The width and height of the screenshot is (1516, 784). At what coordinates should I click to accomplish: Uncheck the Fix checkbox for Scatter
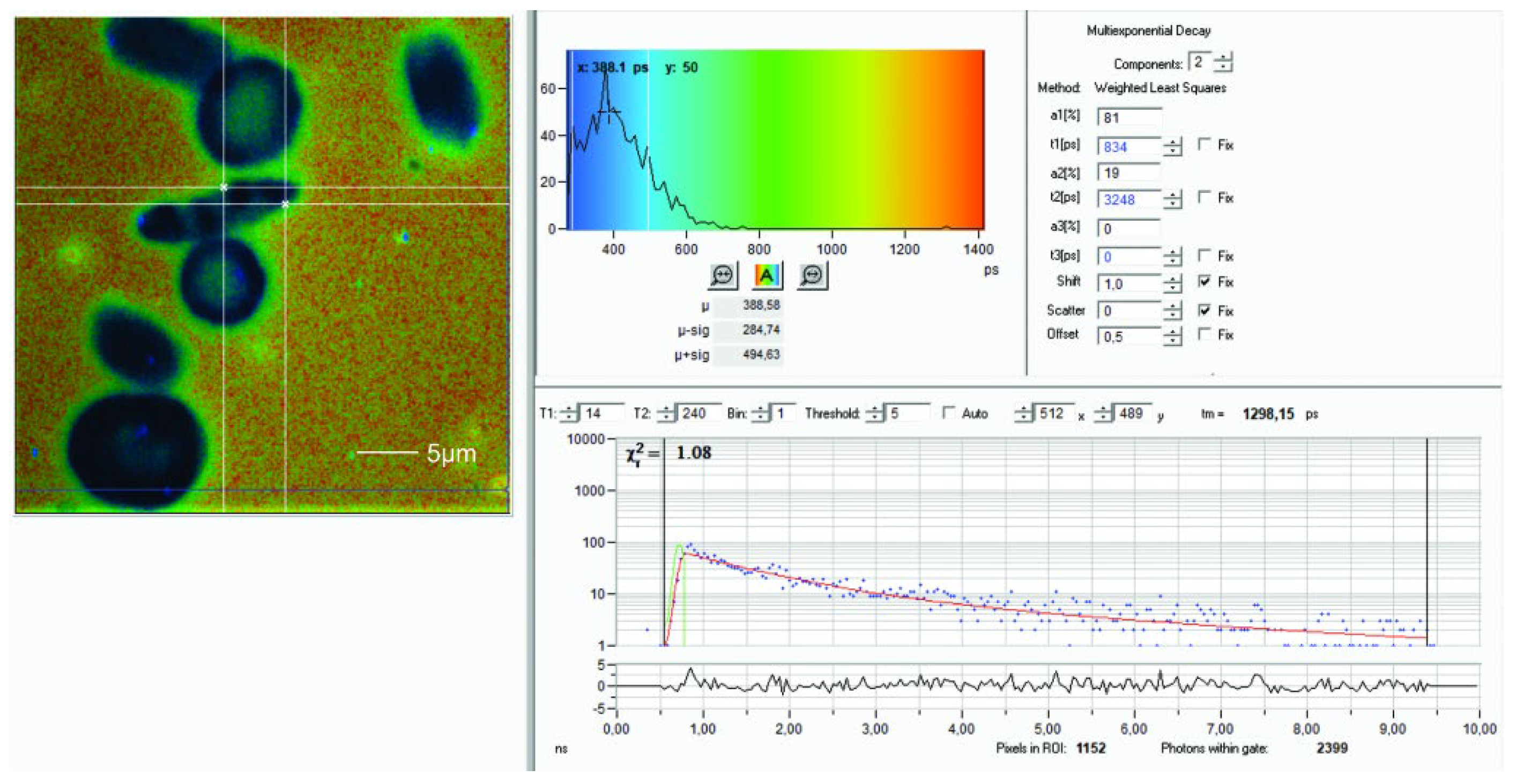click(1204, 310)
